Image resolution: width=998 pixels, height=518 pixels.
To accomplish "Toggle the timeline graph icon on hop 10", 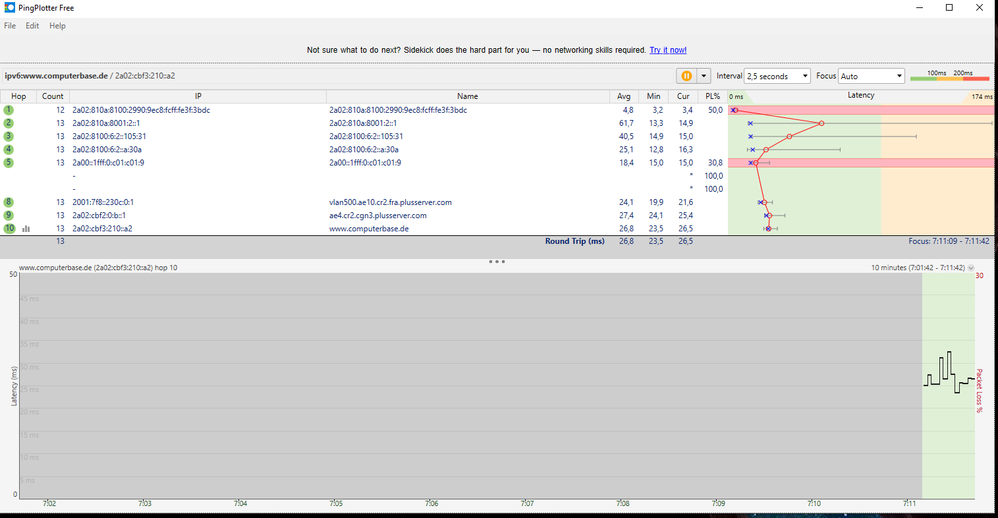I will coord(26,228).
